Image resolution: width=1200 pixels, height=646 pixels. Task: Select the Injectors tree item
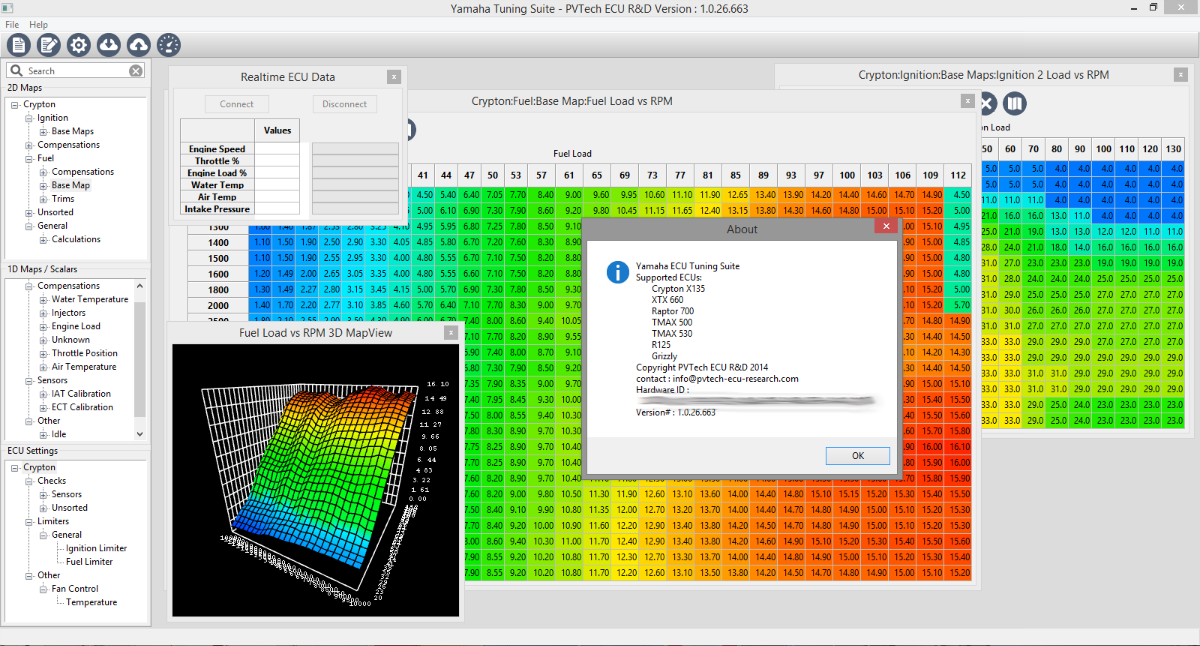(x=69, y=313)
